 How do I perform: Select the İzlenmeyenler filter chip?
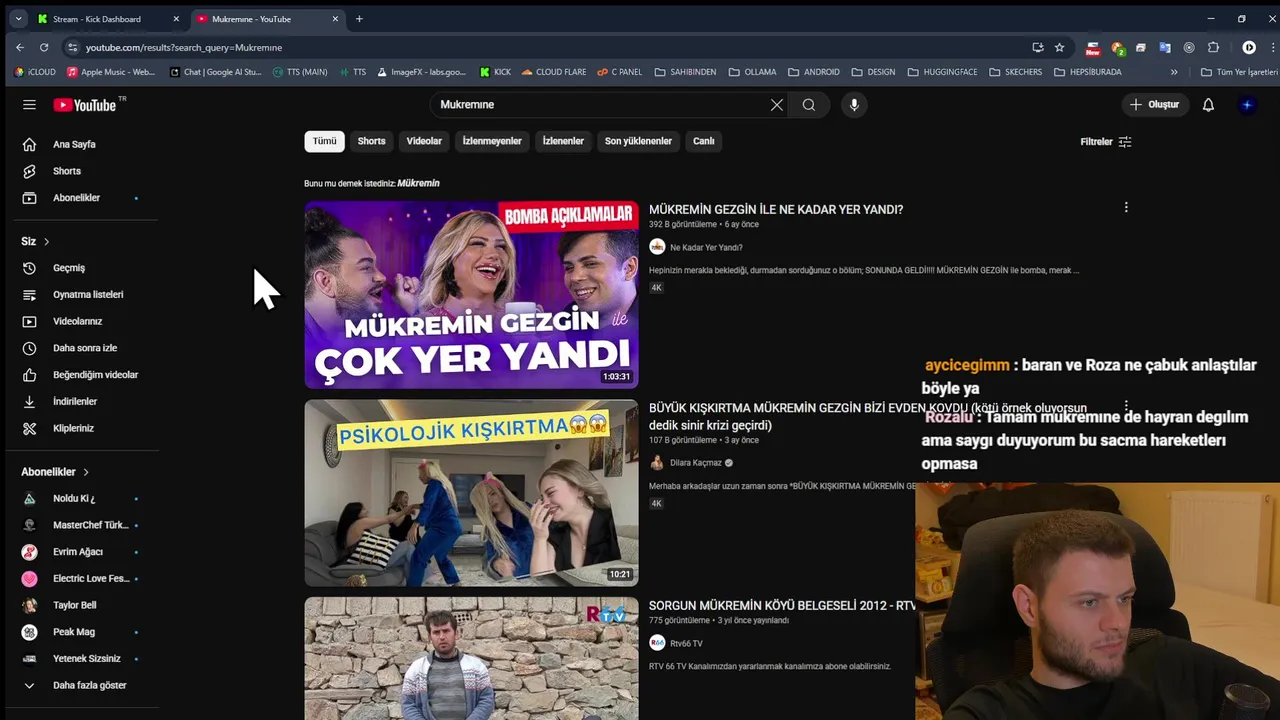pos(492,141)
